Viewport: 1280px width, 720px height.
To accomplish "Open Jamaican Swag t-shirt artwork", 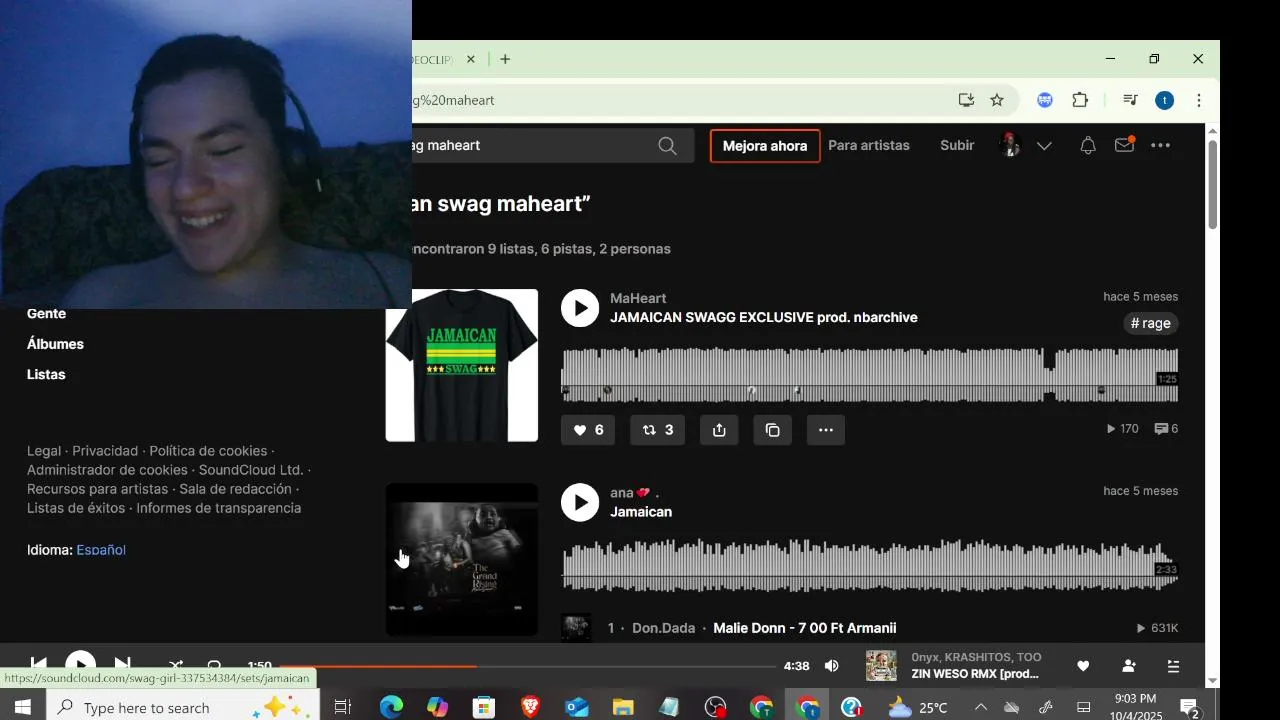I will pos(462,365).
